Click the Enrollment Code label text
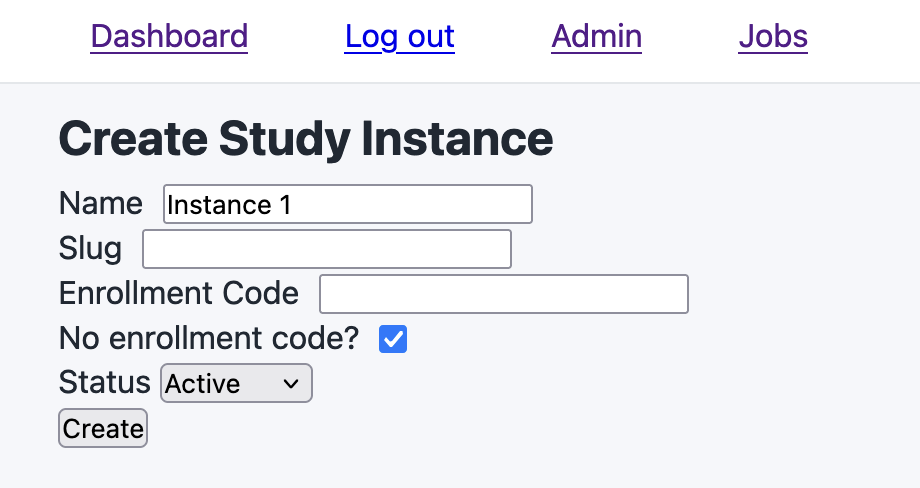The width and height of the screenshot is (920, 488). point(179,294)
